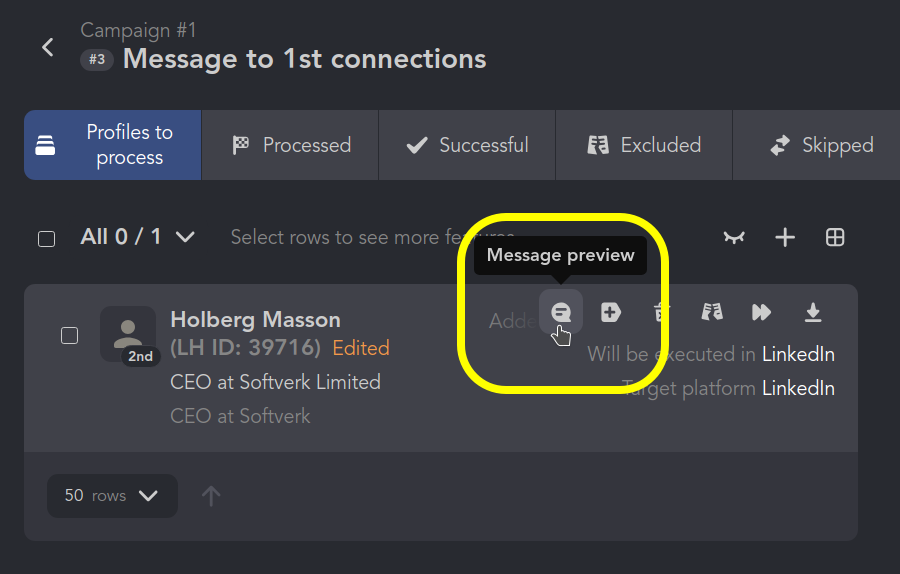900x574 pixels.
Task: Delete Holberg Masson profile with trash icon
Action: coord(661,312)
